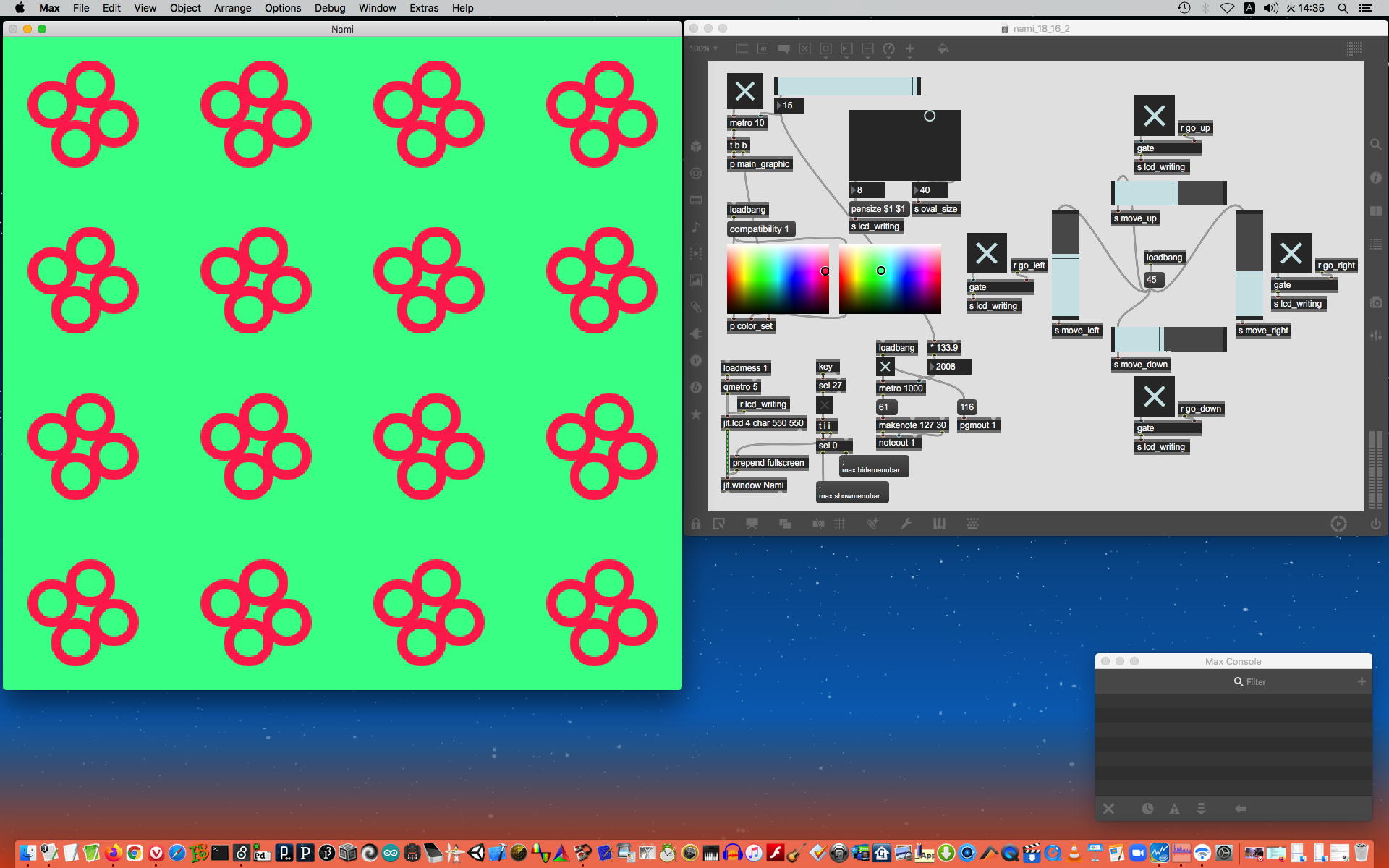Show errors only in Max Console
Viewport: 1389px width, 868px height.
click(1174, 809)
